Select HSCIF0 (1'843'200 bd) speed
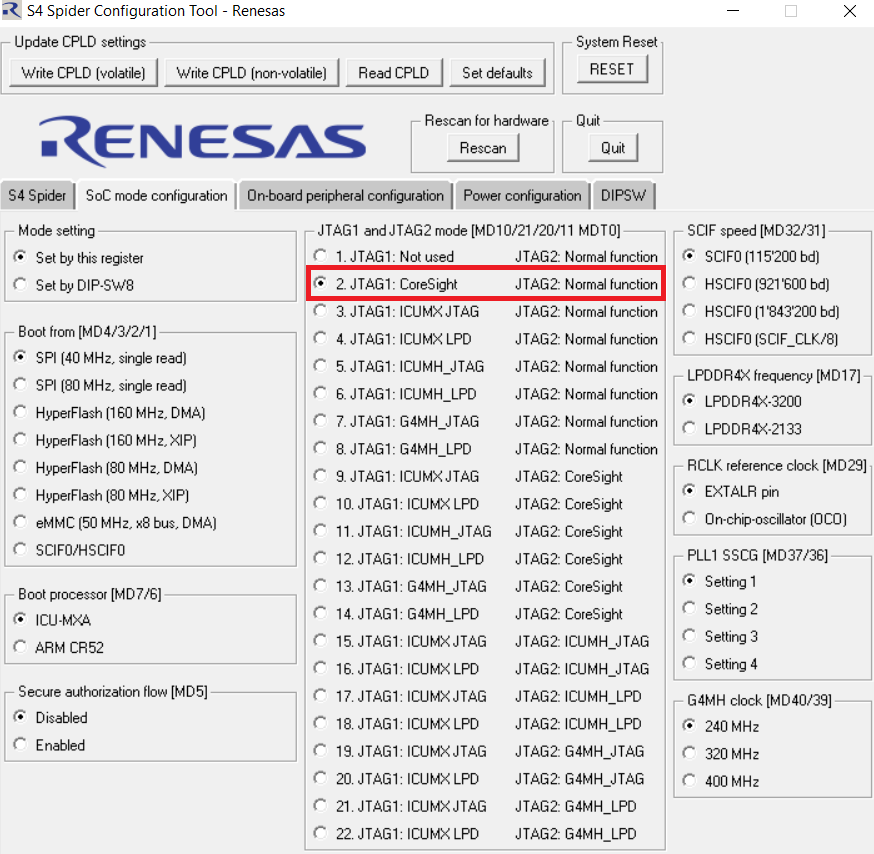 [x=761, y=311]
